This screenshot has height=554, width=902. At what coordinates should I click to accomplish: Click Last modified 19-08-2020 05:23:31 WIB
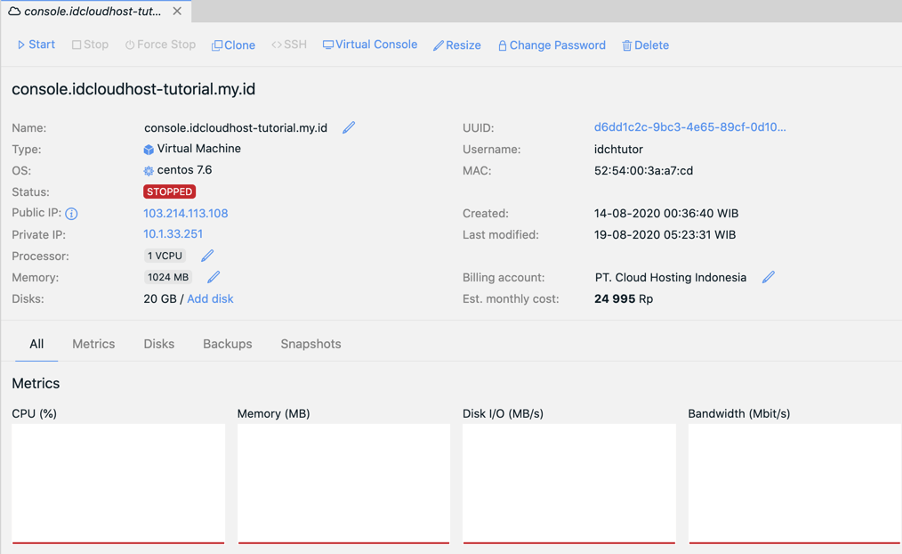665,235
